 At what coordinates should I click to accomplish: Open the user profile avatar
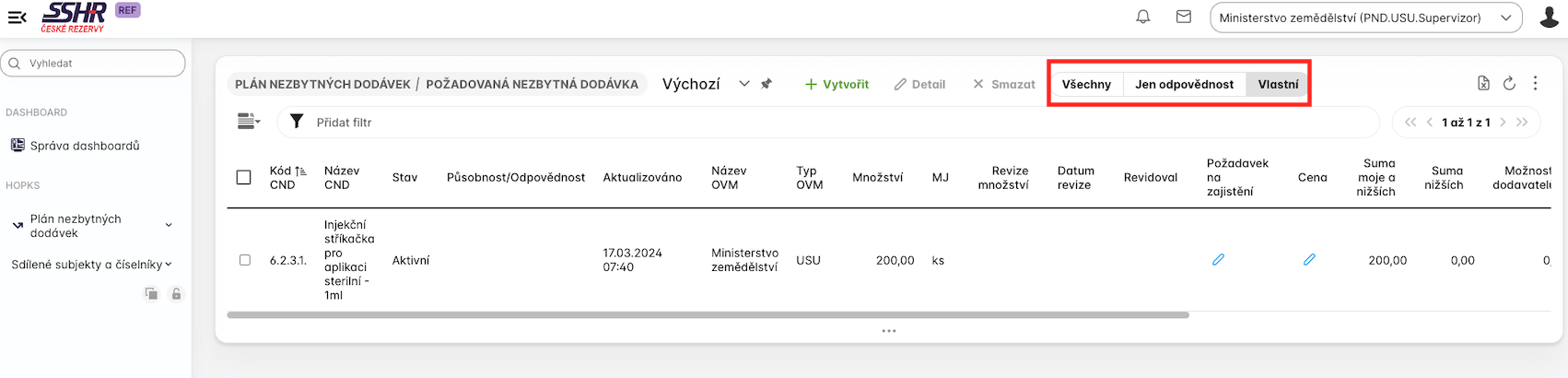click(1549, 17)
